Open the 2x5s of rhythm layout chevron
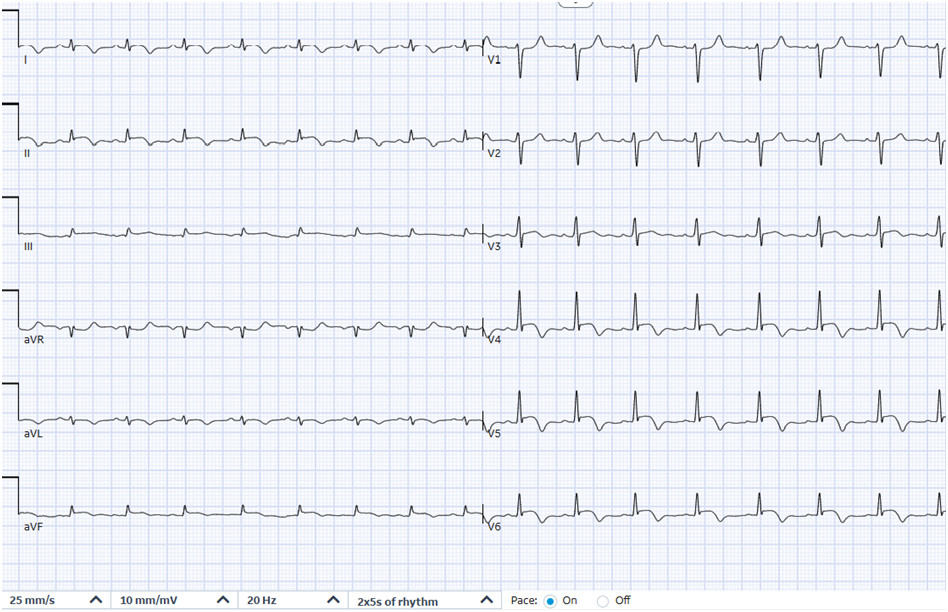Screen dimensions: 948x612 (x=487, y=600)
